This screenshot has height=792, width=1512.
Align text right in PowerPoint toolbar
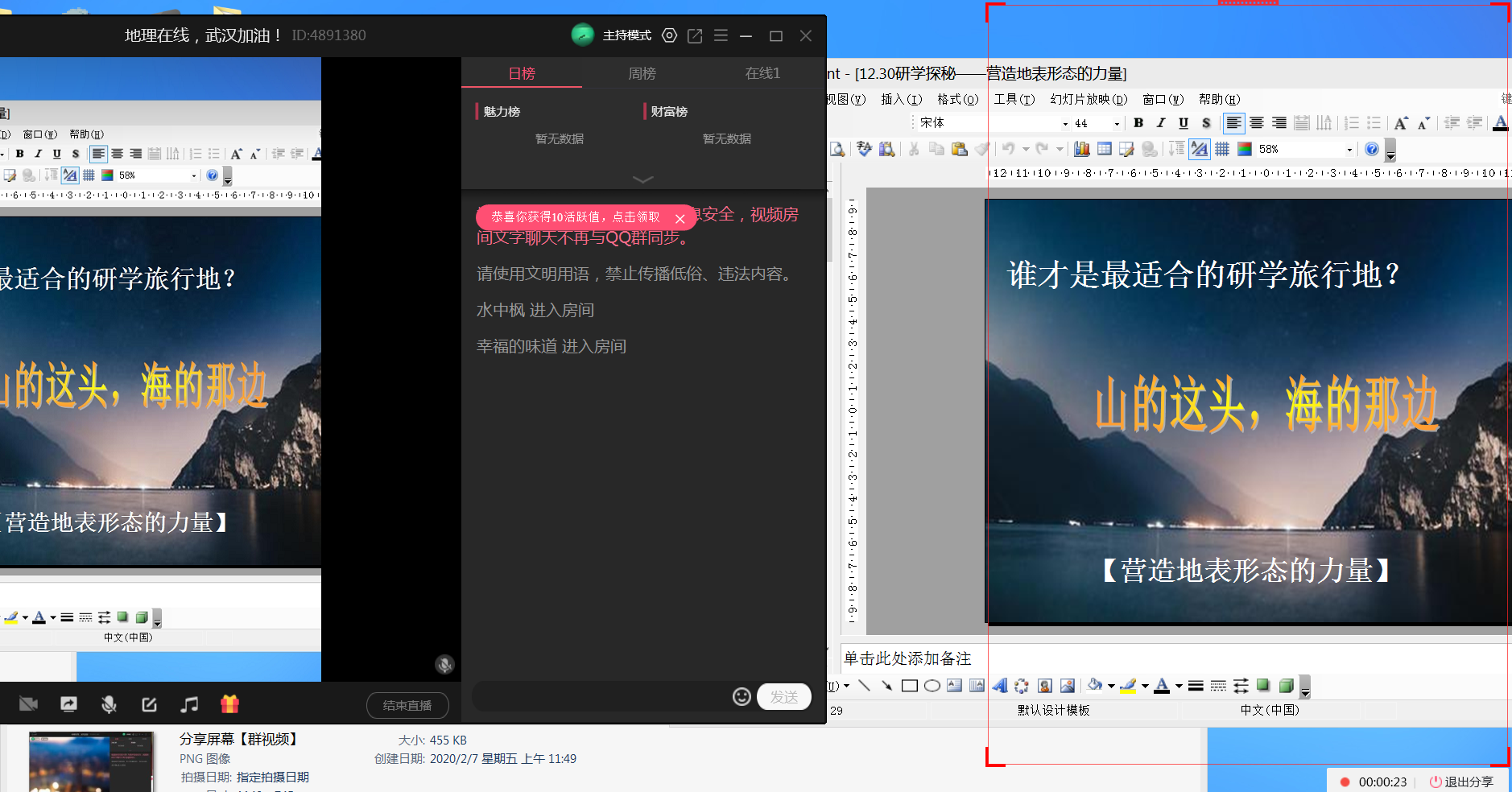[x=1279, y=123]
